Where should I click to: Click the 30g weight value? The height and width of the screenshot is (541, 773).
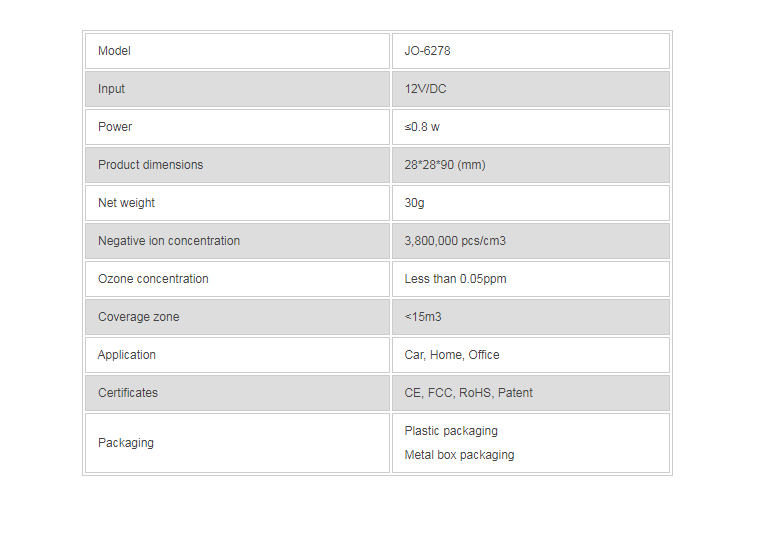pos(415,203)
